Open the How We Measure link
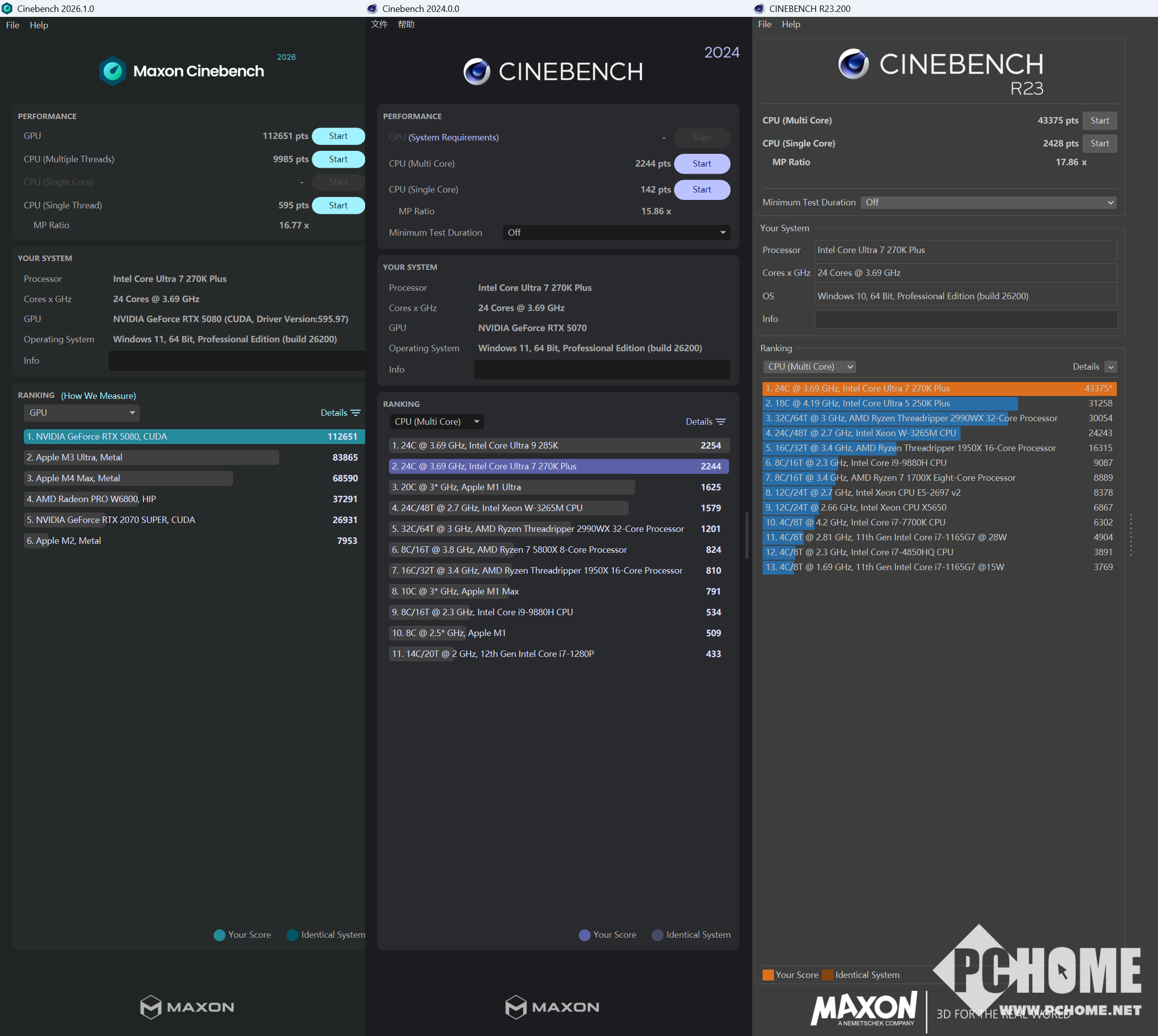 [x=99, y=395]
